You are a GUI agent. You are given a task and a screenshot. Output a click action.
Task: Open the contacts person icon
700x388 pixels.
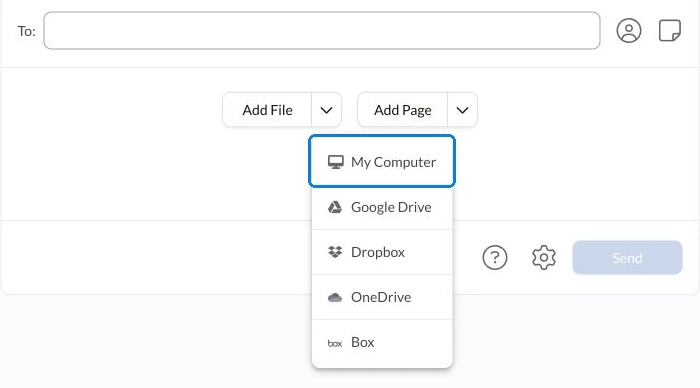coord(629,31)
